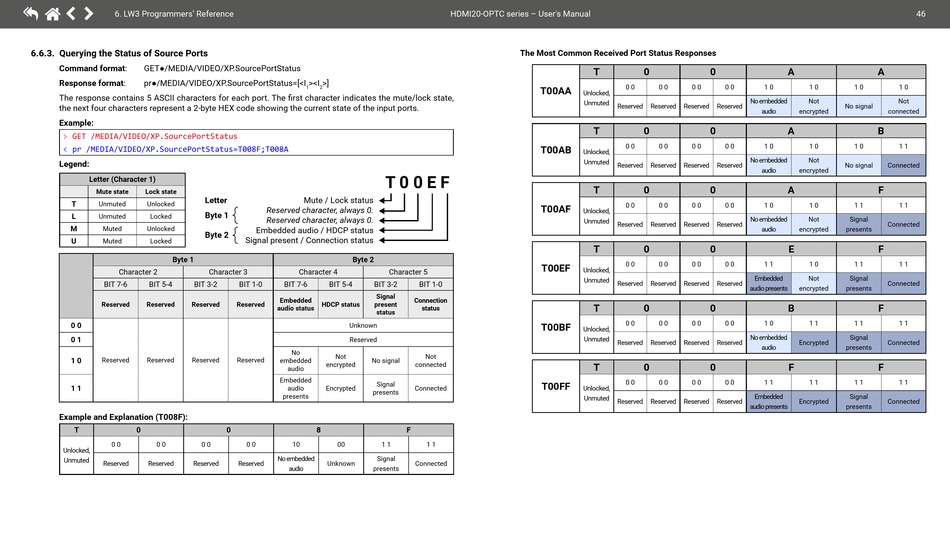Select the 'HDCP status' cell
Viewport: 950px width, 533px height.
click(x=340, y=305)
